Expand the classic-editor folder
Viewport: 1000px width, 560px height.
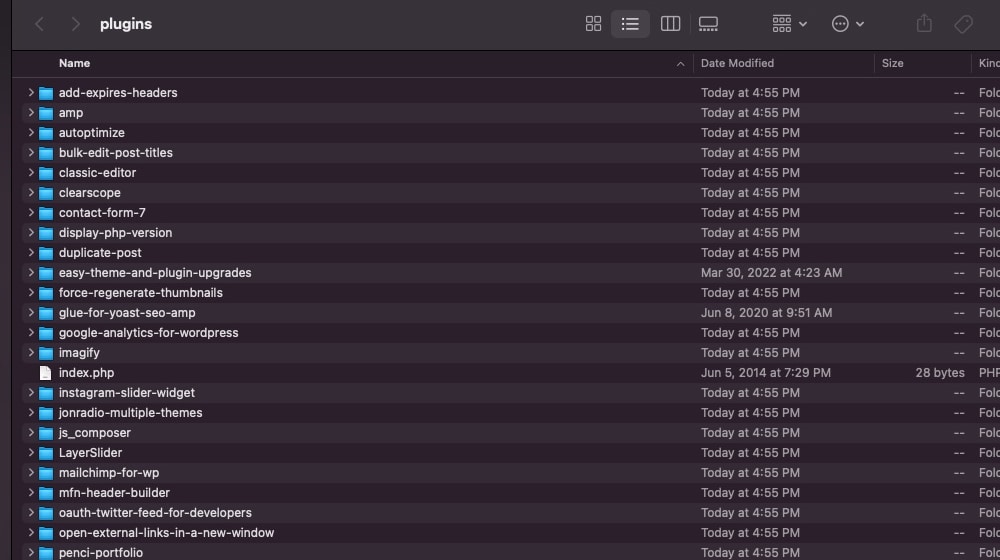tap(31, 172)
